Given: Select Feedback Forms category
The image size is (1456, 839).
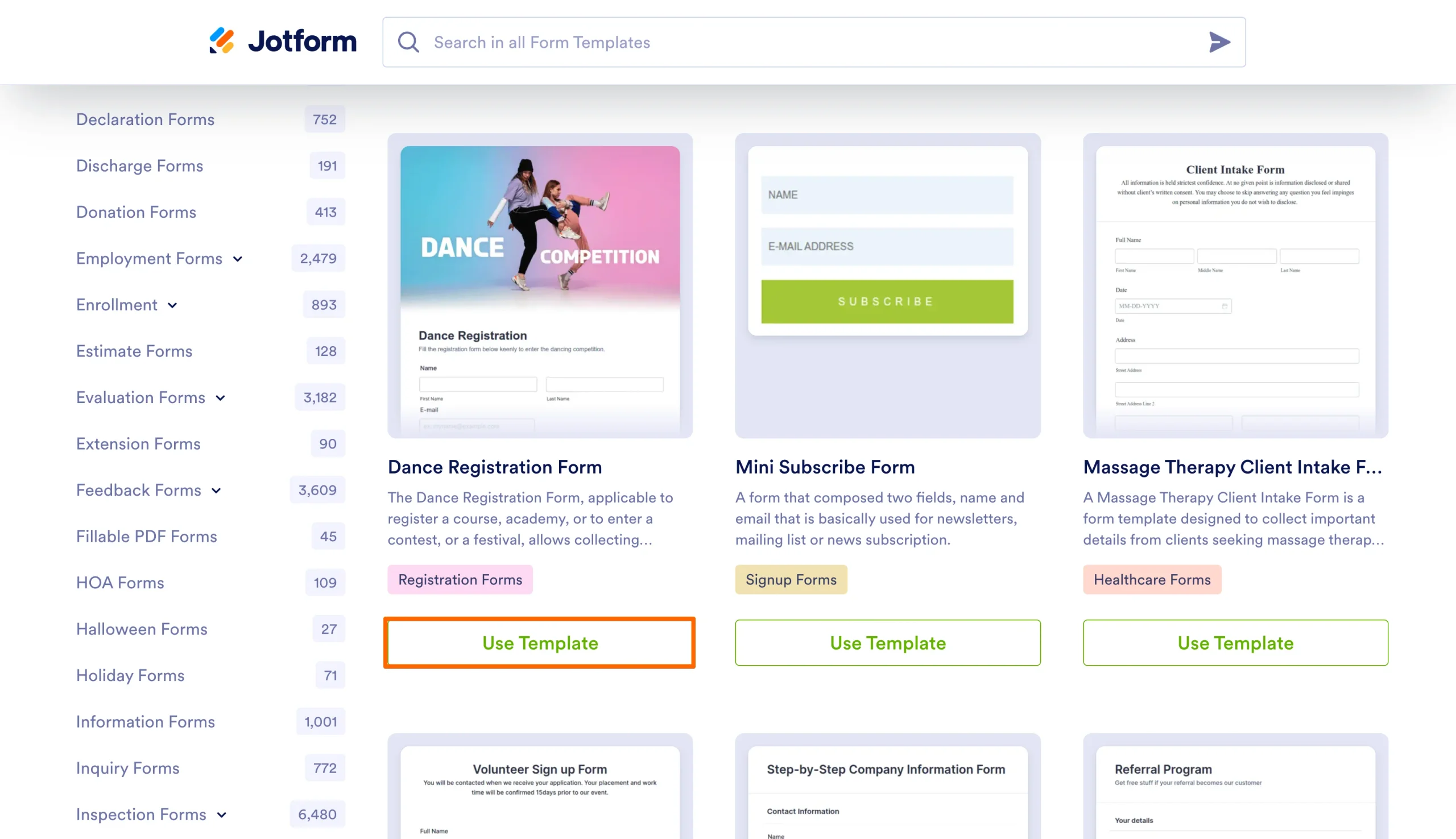Looking at the screenshot, I should (x=139, y=491).
